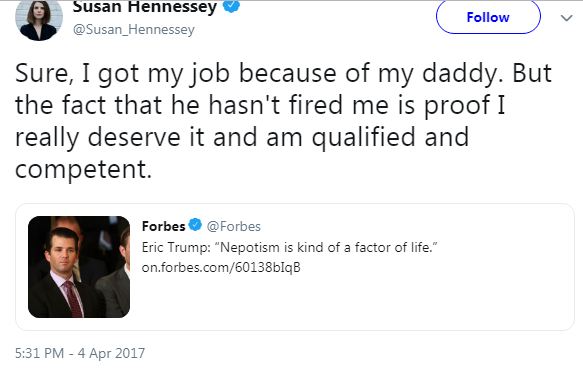The image size is (583, 371).
Task: Click the verified badge beside Susan Hennessey
Action: pyautogui.click(x=232, y=6)
